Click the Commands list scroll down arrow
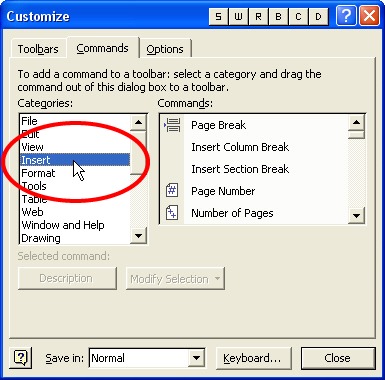 tap(356, 216)
